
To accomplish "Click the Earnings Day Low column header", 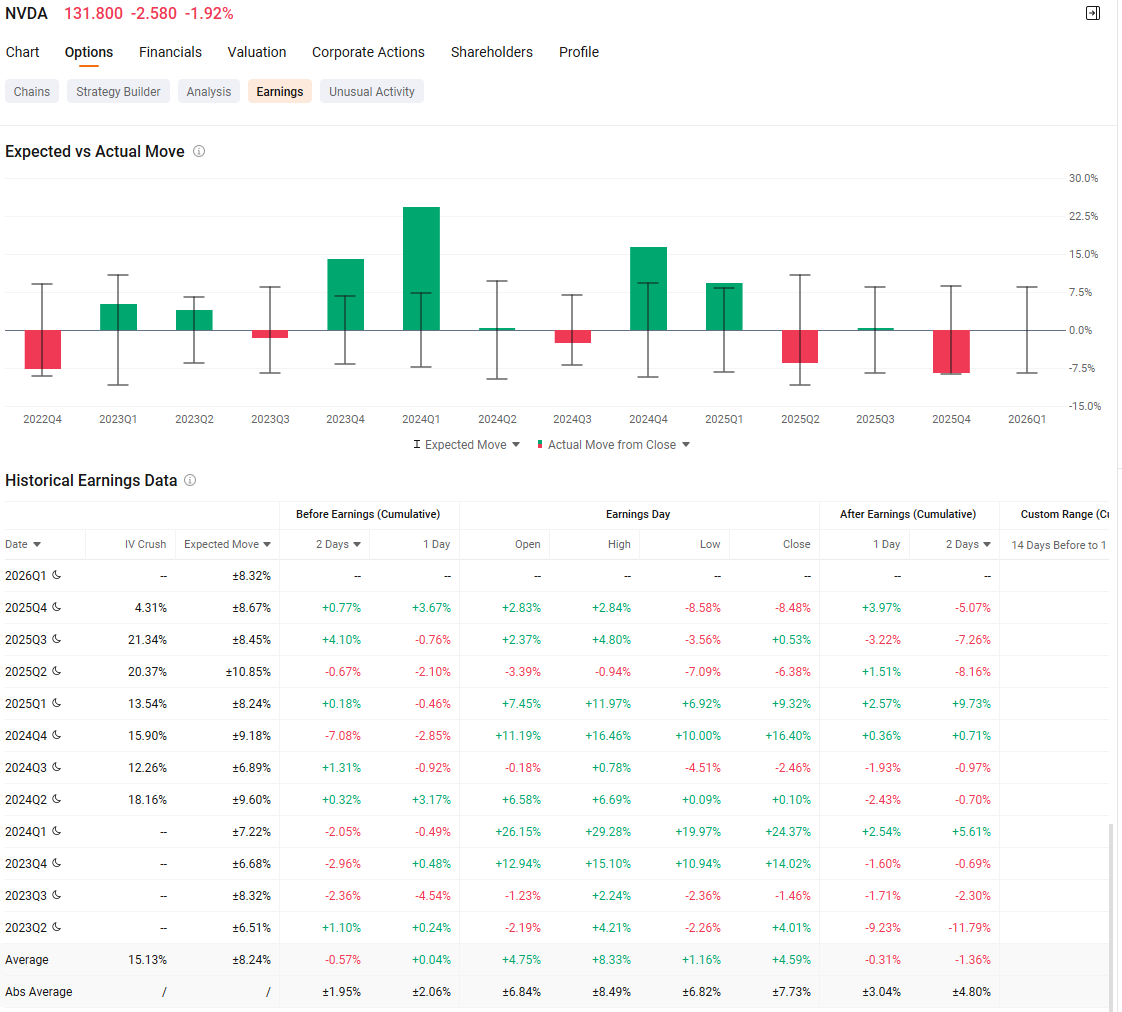I will click(710, 544).
